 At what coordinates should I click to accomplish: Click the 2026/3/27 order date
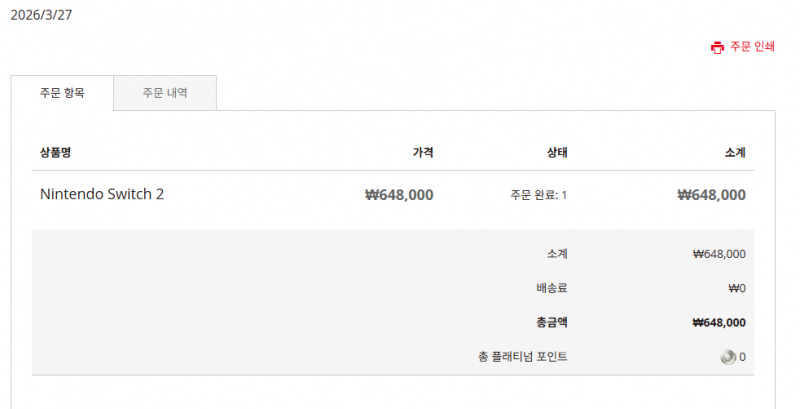(x=41, y=15)
